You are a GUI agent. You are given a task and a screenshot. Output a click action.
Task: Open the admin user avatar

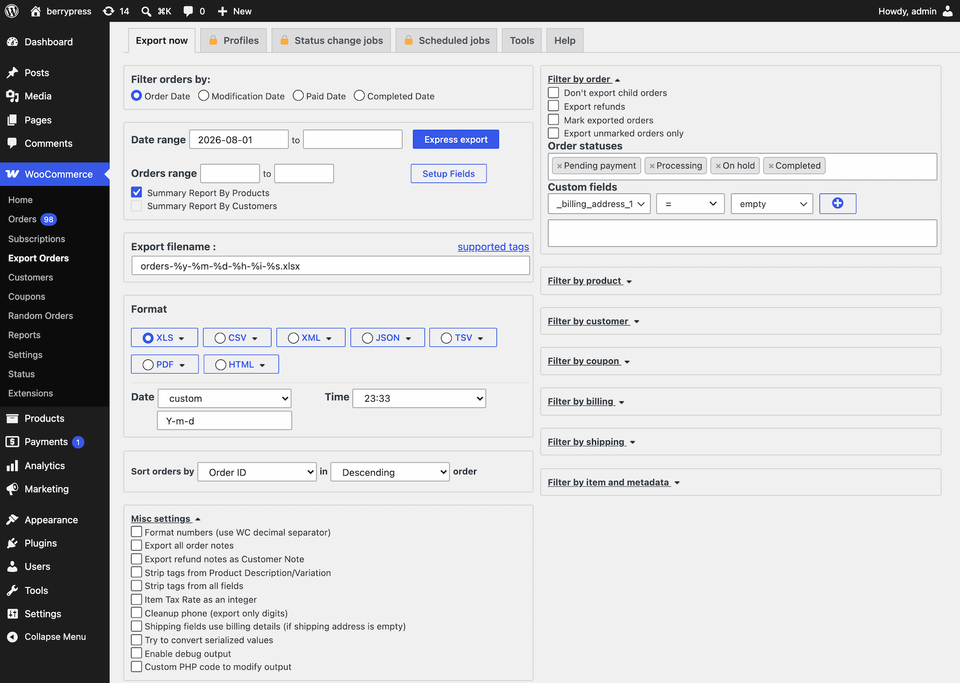(x=947, y=11)
